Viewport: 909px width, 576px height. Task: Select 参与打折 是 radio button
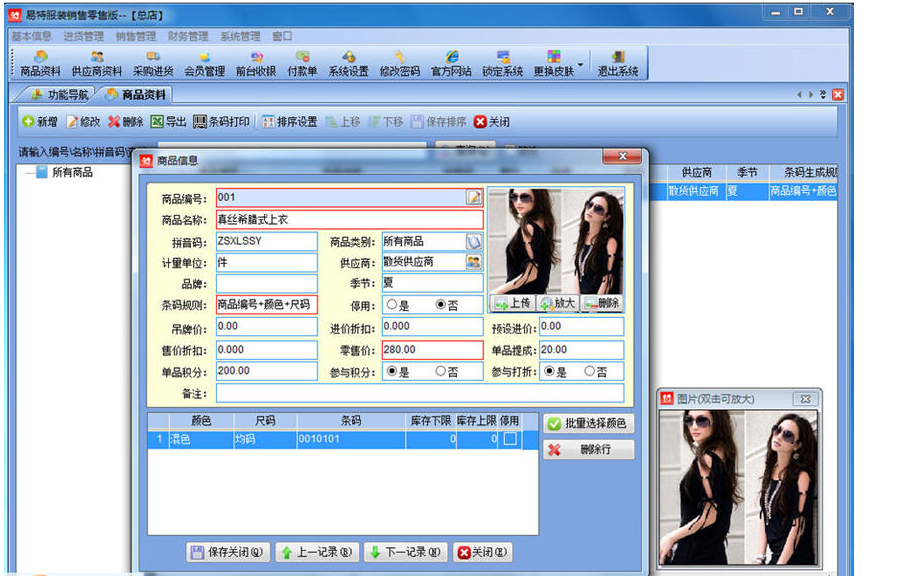click(549, 371)
